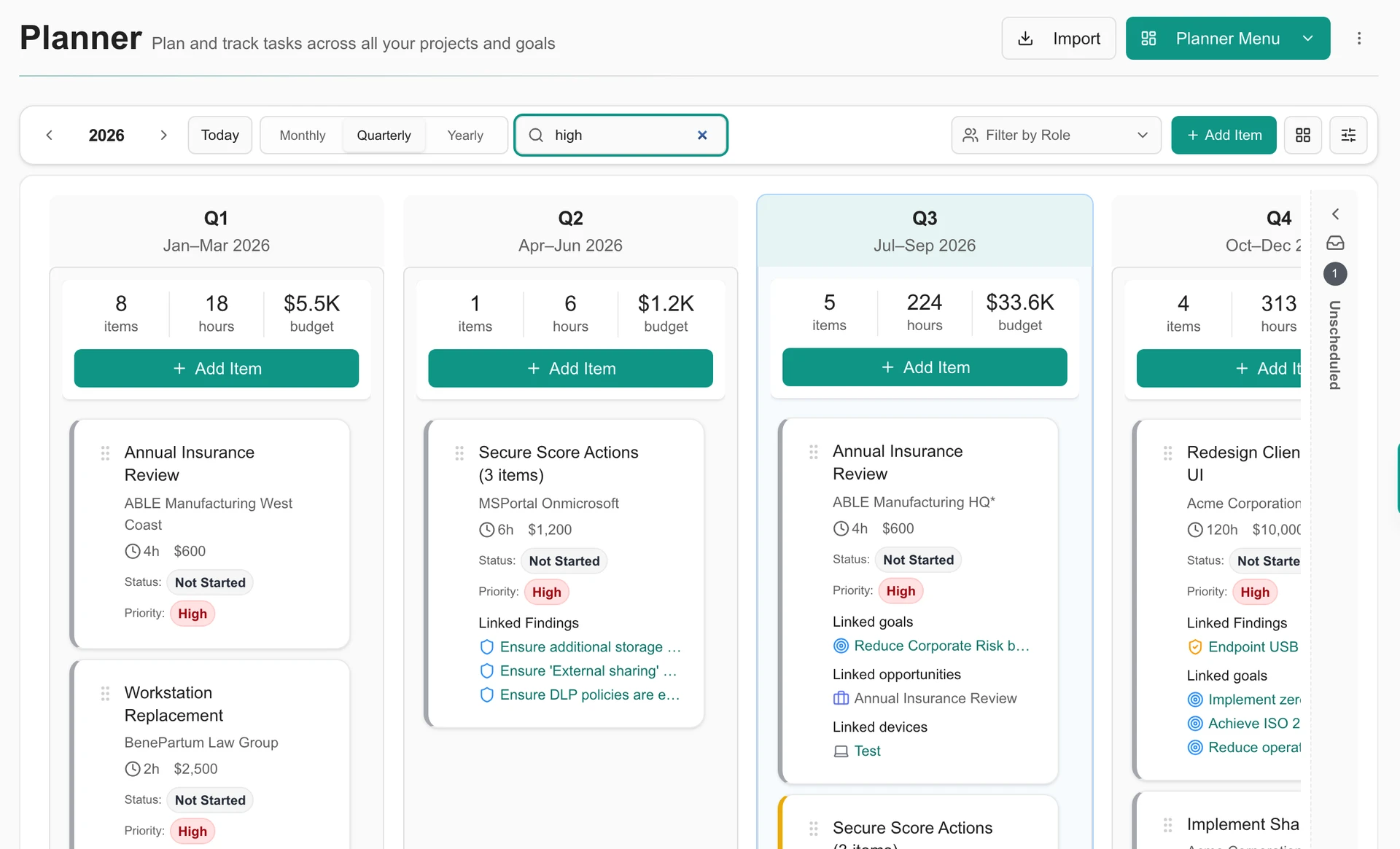This screenshot has height=849, width=1400.
Task: Click target icon beside Implement zero goal
Action: 1195,700
